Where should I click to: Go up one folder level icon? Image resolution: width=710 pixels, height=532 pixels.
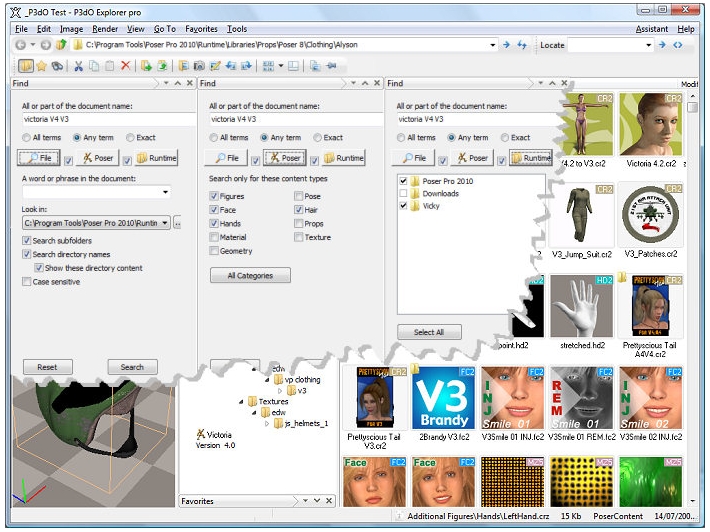click(61, 44)
